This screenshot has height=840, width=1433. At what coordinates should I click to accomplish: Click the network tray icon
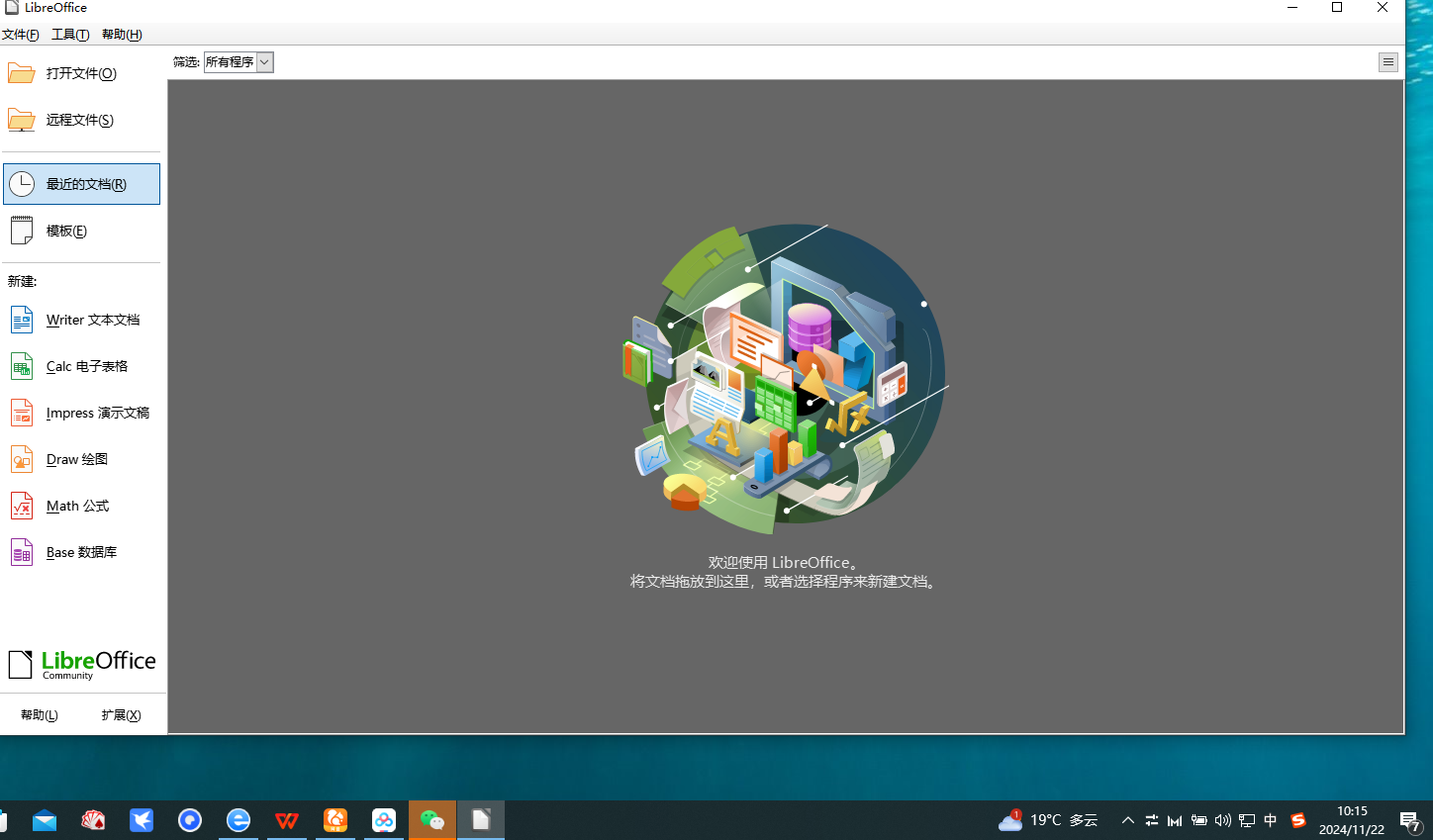coord(1247,820)
